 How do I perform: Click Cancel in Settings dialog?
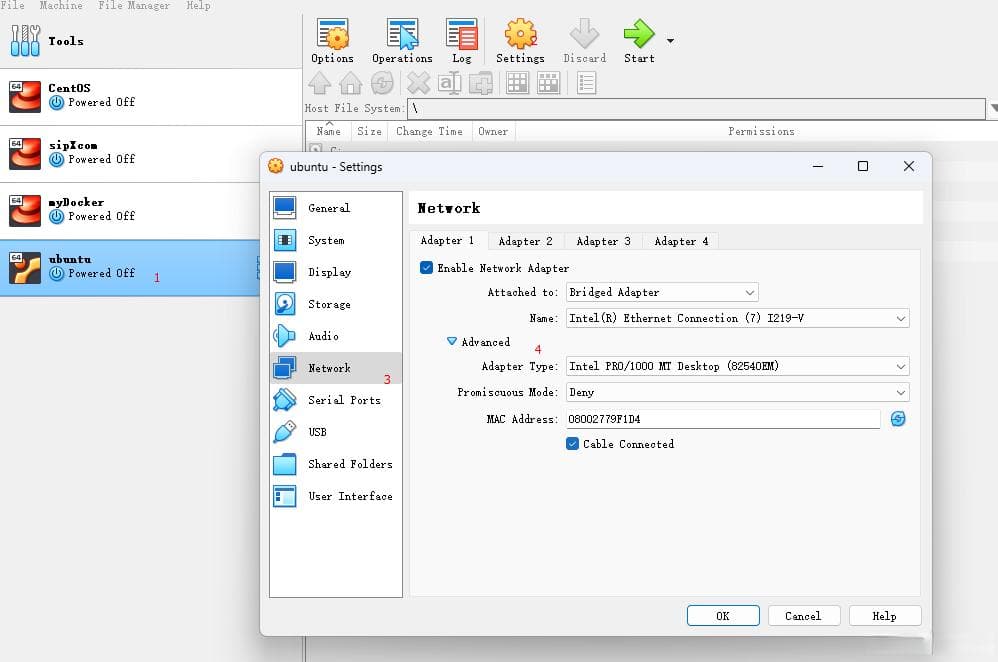click(x=804, y=616)
